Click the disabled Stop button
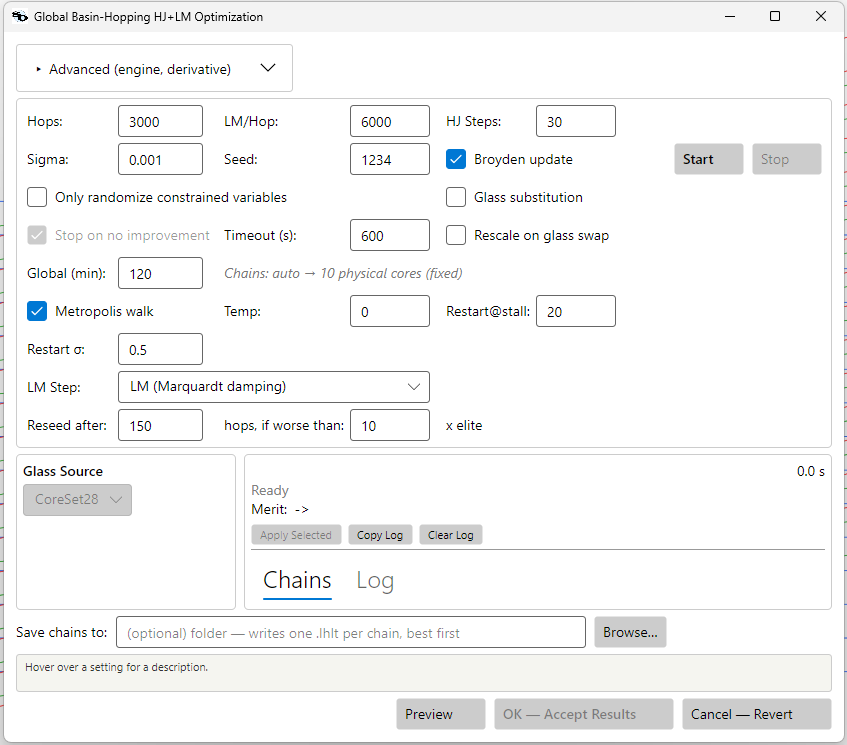This screenshot has width=847, height=745. pyautogui.click(x=786, y=159)
